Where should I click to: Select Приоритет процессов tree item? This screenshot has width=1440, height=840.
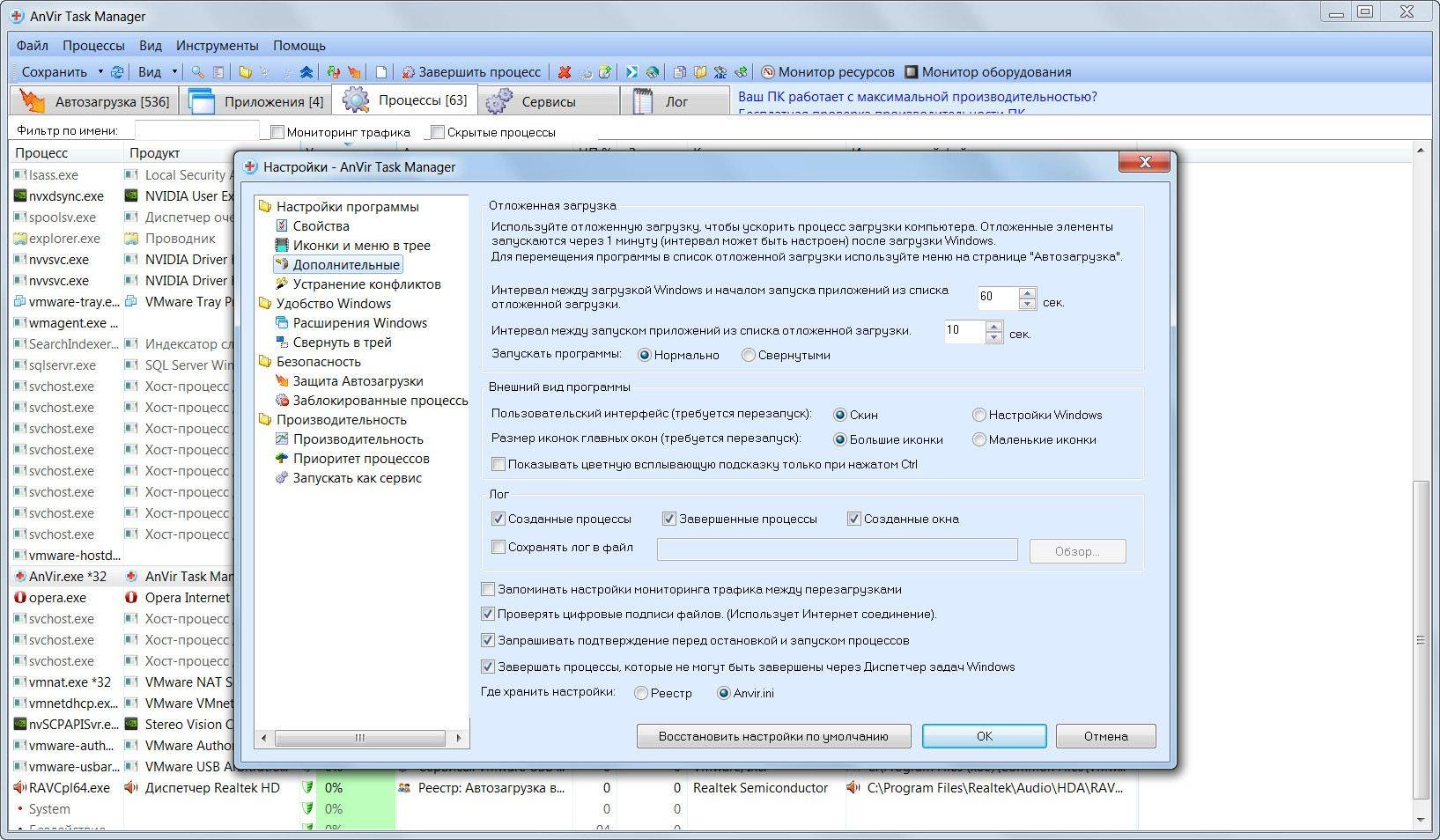click(352, 459)
